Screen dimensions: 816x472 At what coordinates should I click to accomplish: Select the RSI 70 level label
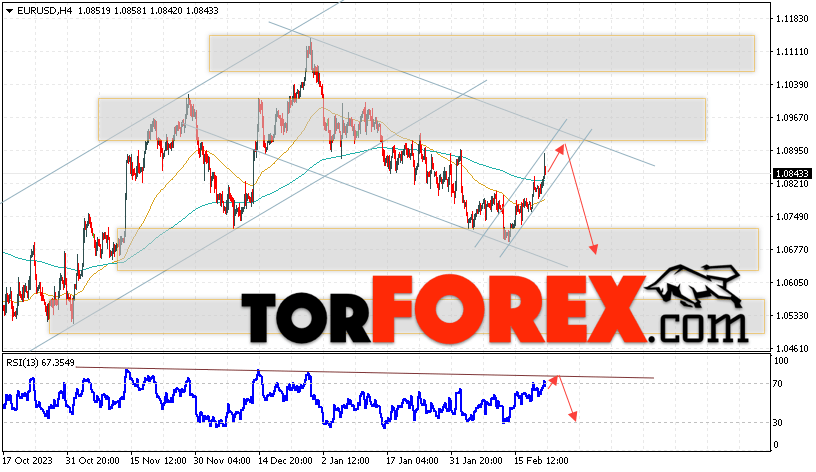[x=777, y=384]
